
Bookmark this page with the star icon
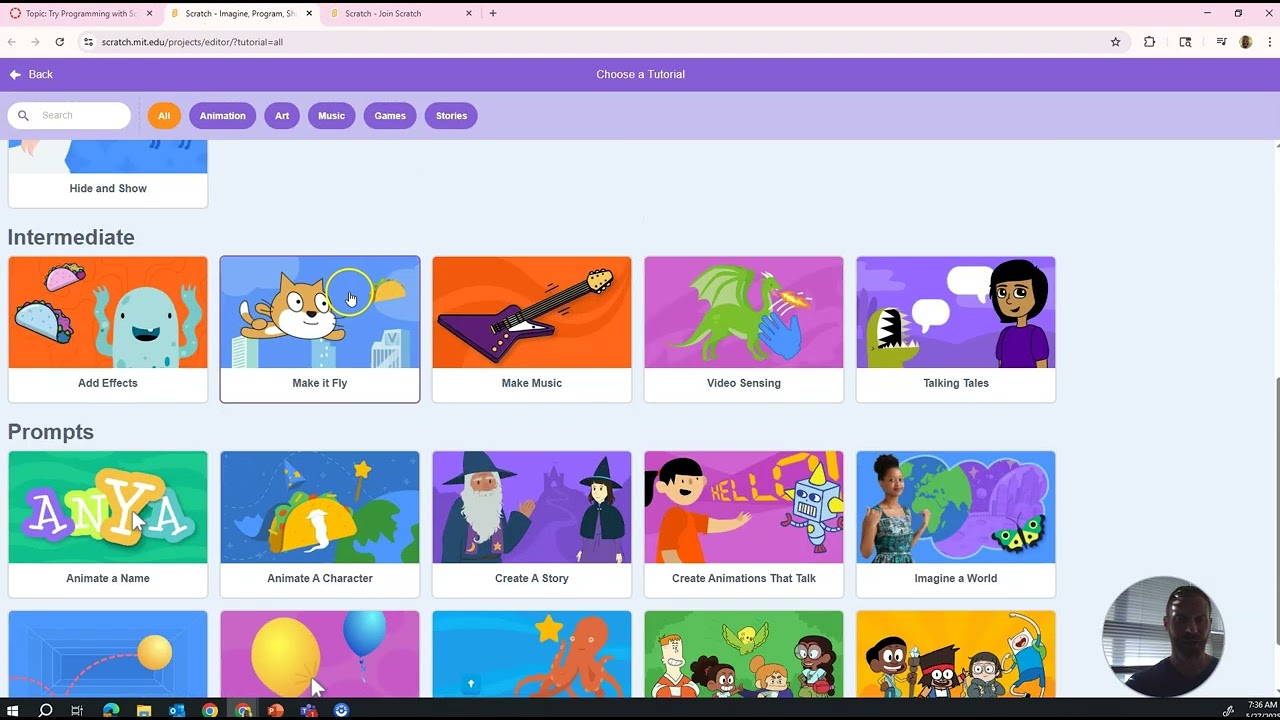pos(1115,42)
